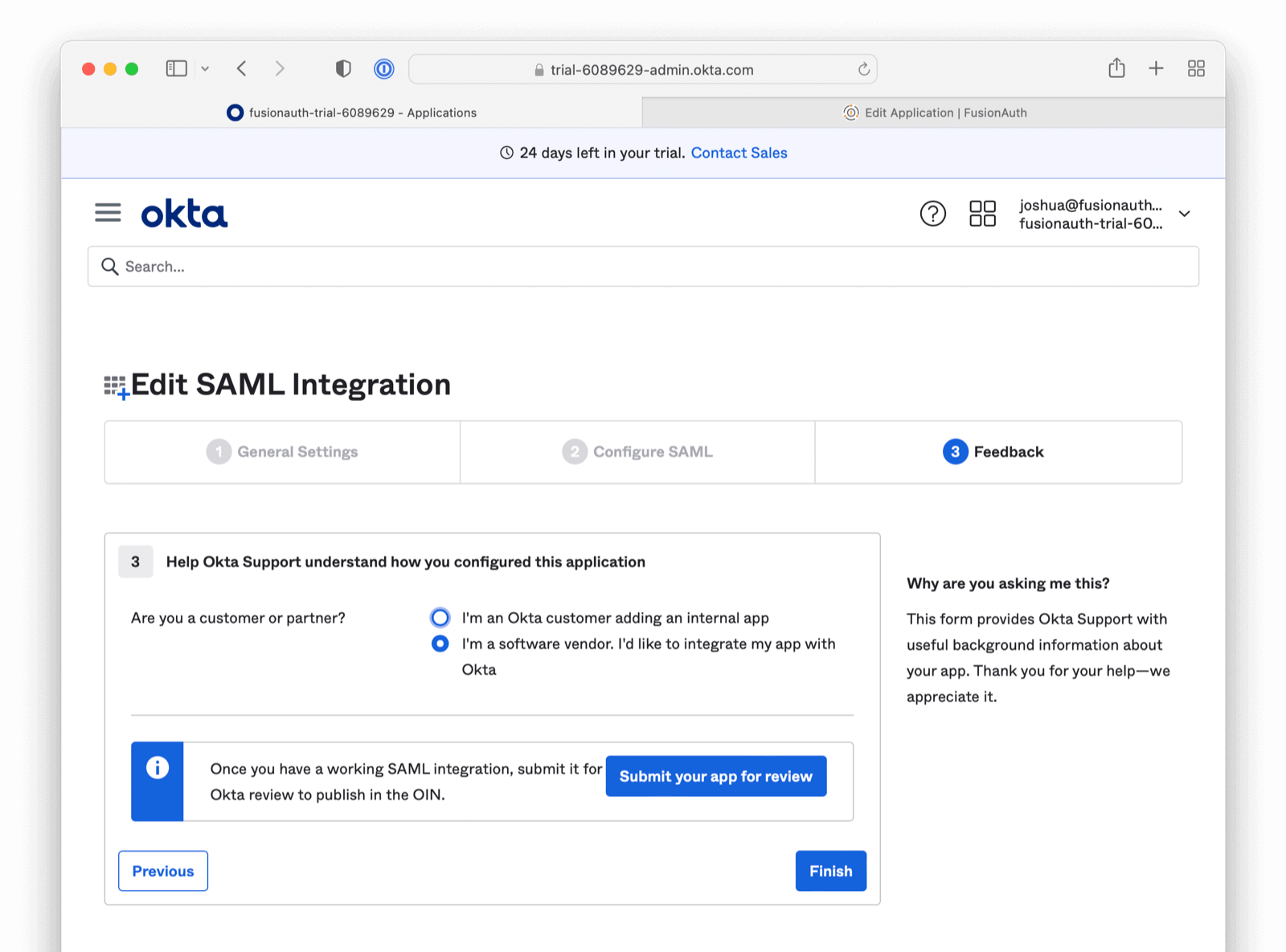Click the Okta logo
Screen dimensions: 1286x952
coord(184,215)
